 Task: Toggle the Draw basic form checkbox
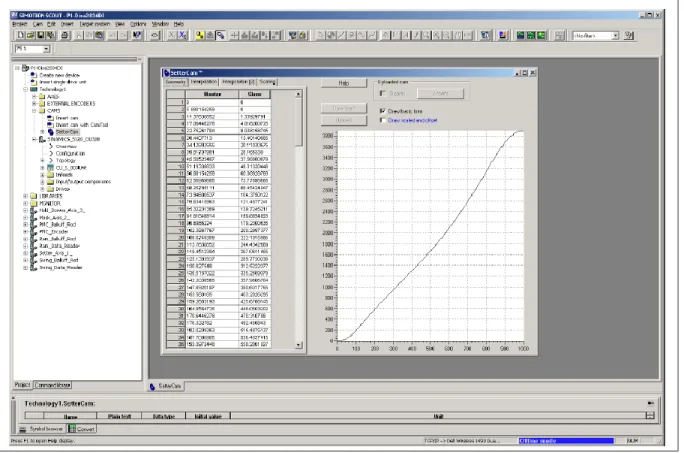(x=383, y=111)
